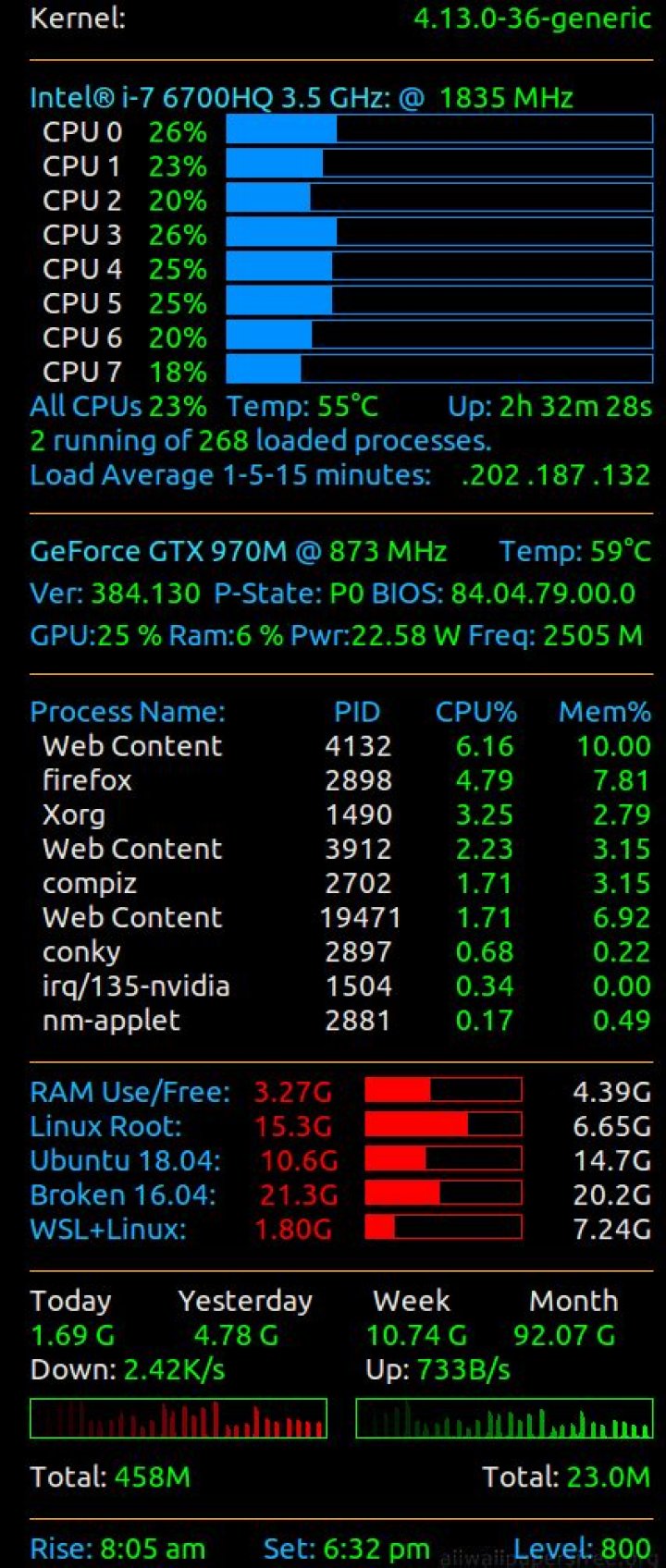Click the Process Name: column header
The image size is (666, 1568).
[128, 711]
